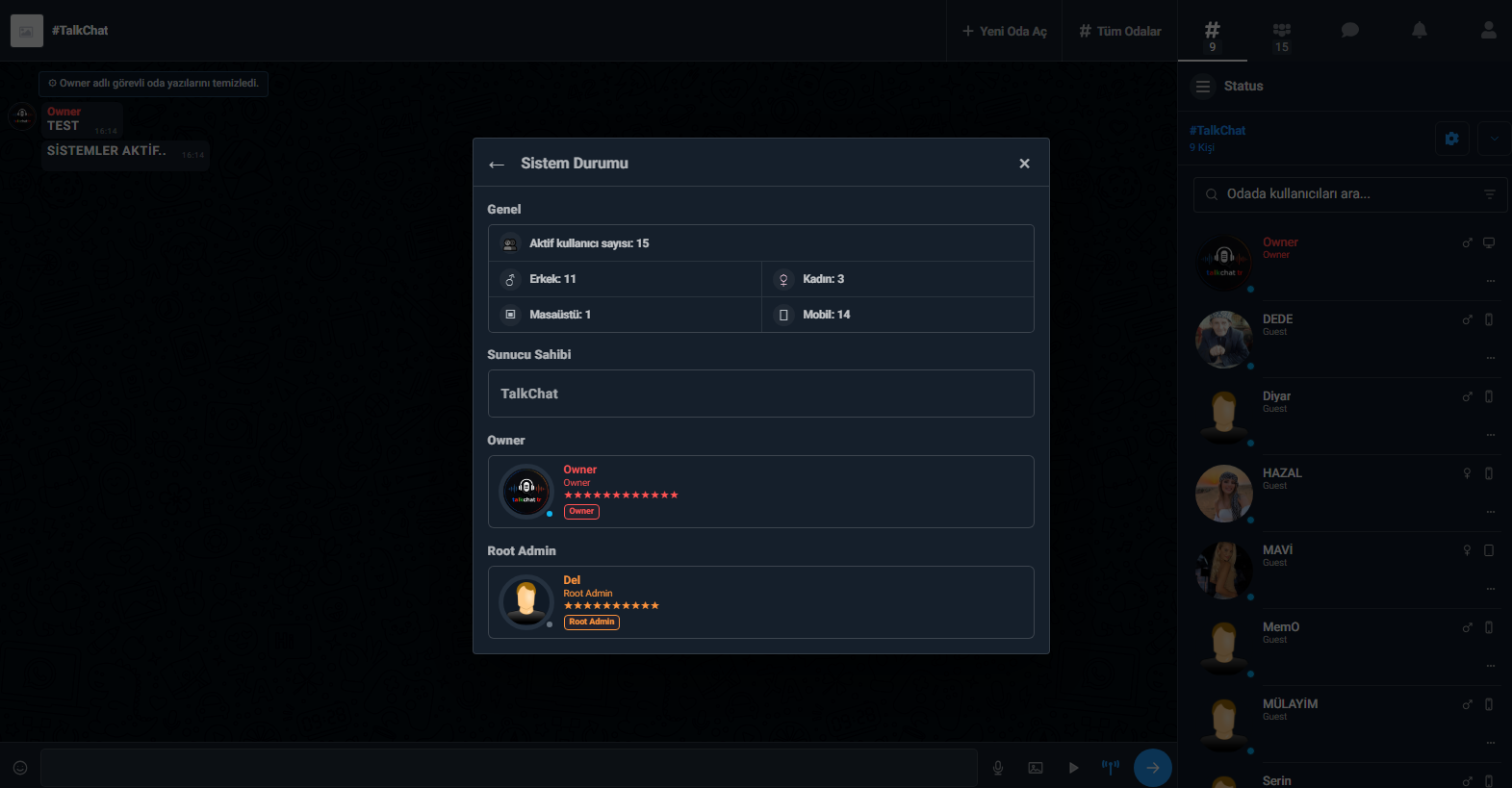1512x788 pixels.
Task: Open the 'Tüm Odalar' rooms list
Action: pyautogui.click(x=1120, y=31)
